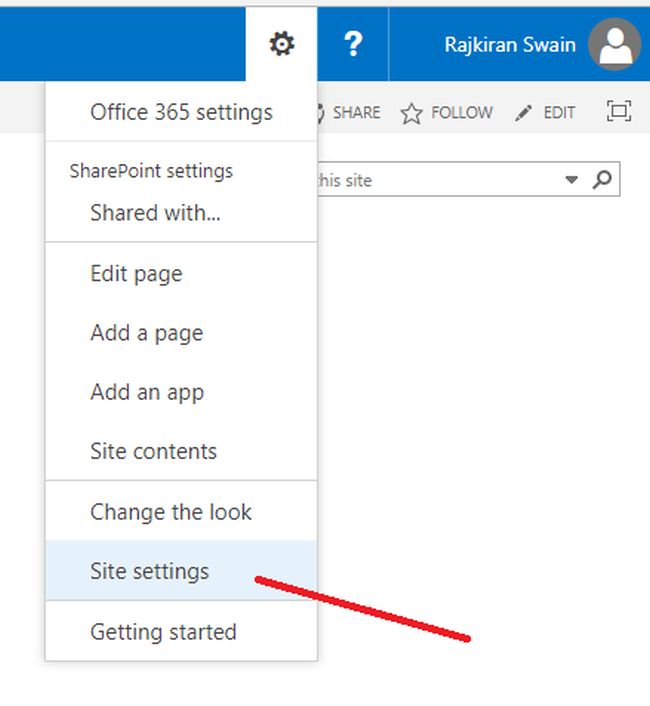Click the search magnifier icon
The width and height of the screenshot is (650, 706).
click(602, 180)
